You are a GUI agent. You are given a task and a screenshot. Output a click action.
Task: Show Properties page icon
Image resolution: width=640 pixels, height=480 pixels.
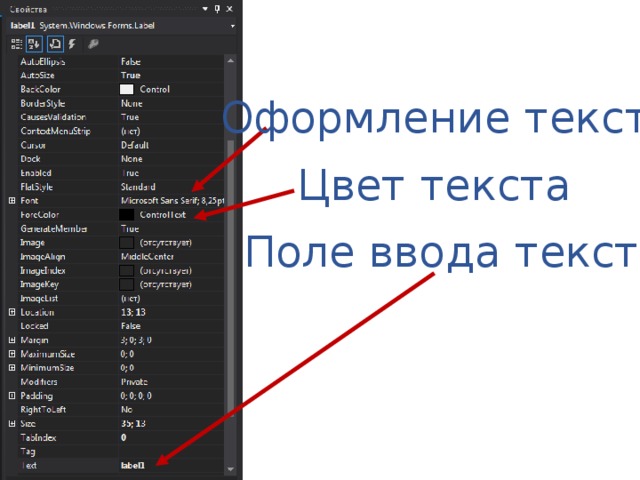tap(55, 44)
